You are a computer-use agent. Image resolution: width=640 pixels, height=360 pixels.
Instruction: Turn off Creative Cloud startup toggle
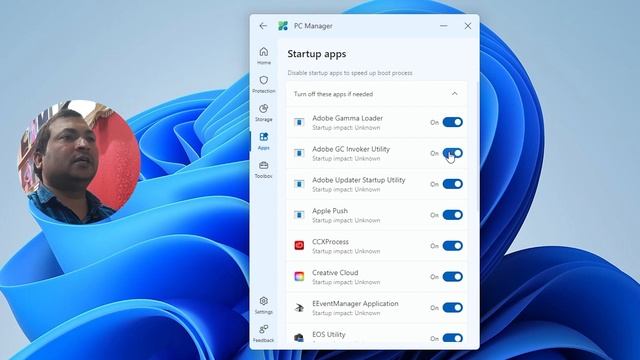(453, 277)
